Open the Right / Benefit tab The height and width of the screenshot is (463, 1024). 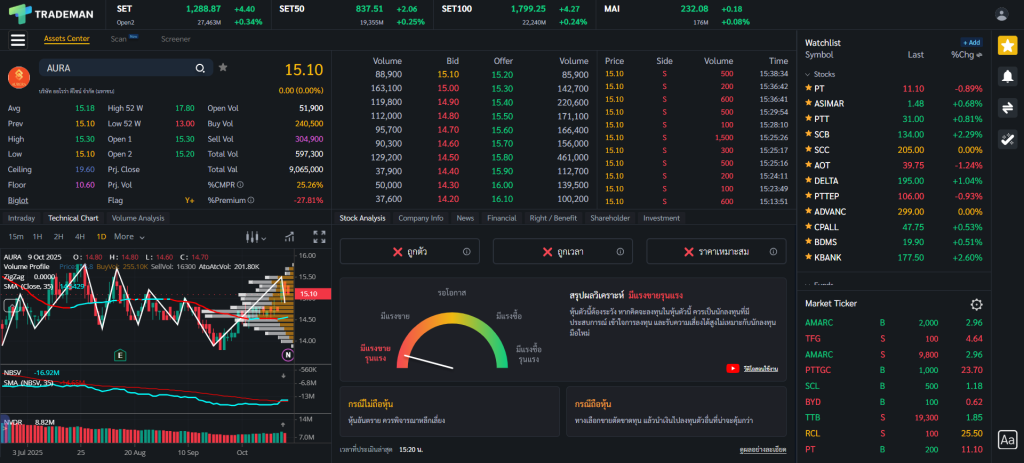[x=553, y=218]
